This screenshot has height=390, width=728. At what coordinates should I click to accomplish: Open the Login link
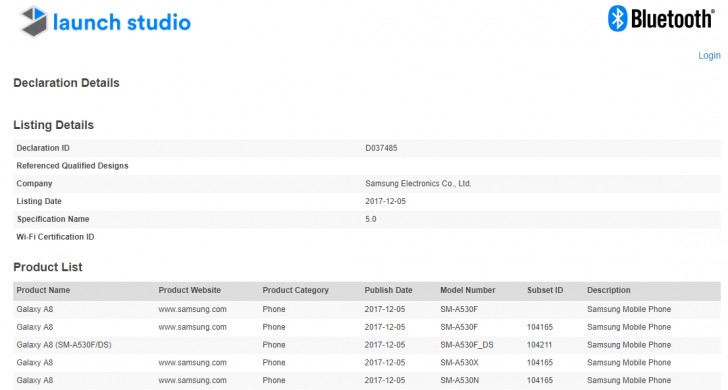(x=709, y=56)
